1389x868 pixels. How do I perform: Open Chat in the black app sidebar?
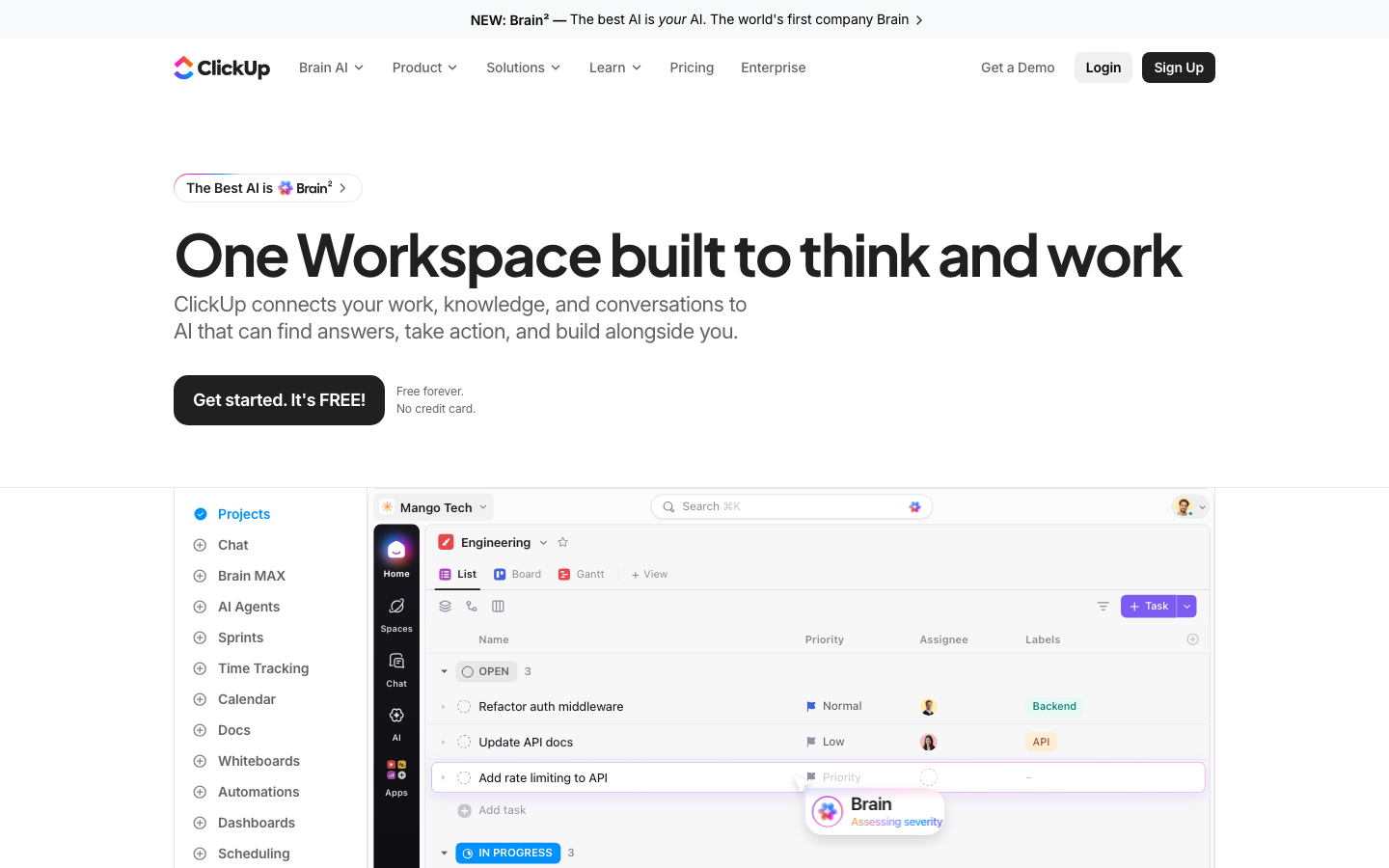[x=396, y=668]
